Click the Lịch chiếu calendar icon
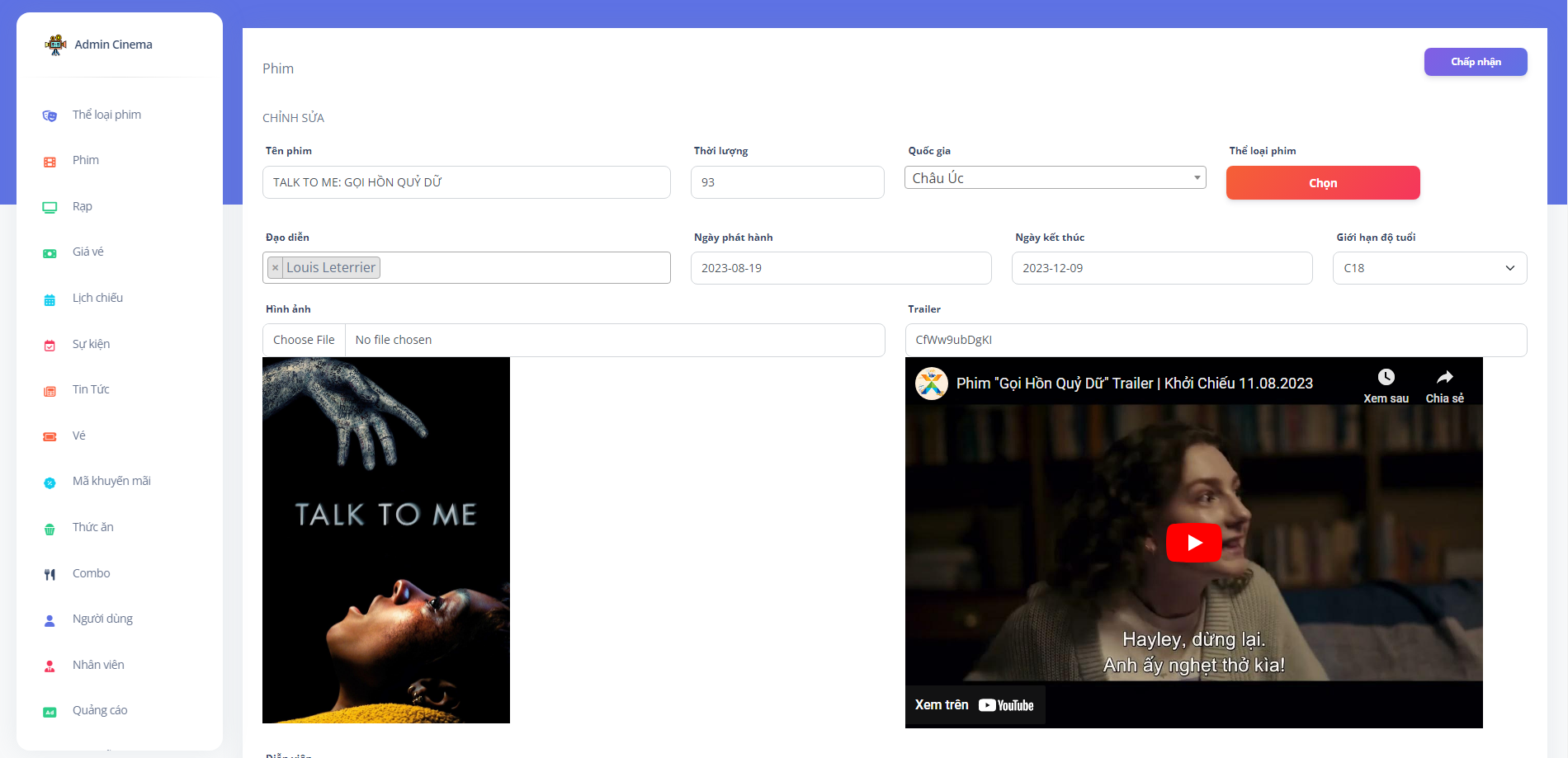Image resolution: width=1568 pixels, height=758 pixels. pos(50,299)
